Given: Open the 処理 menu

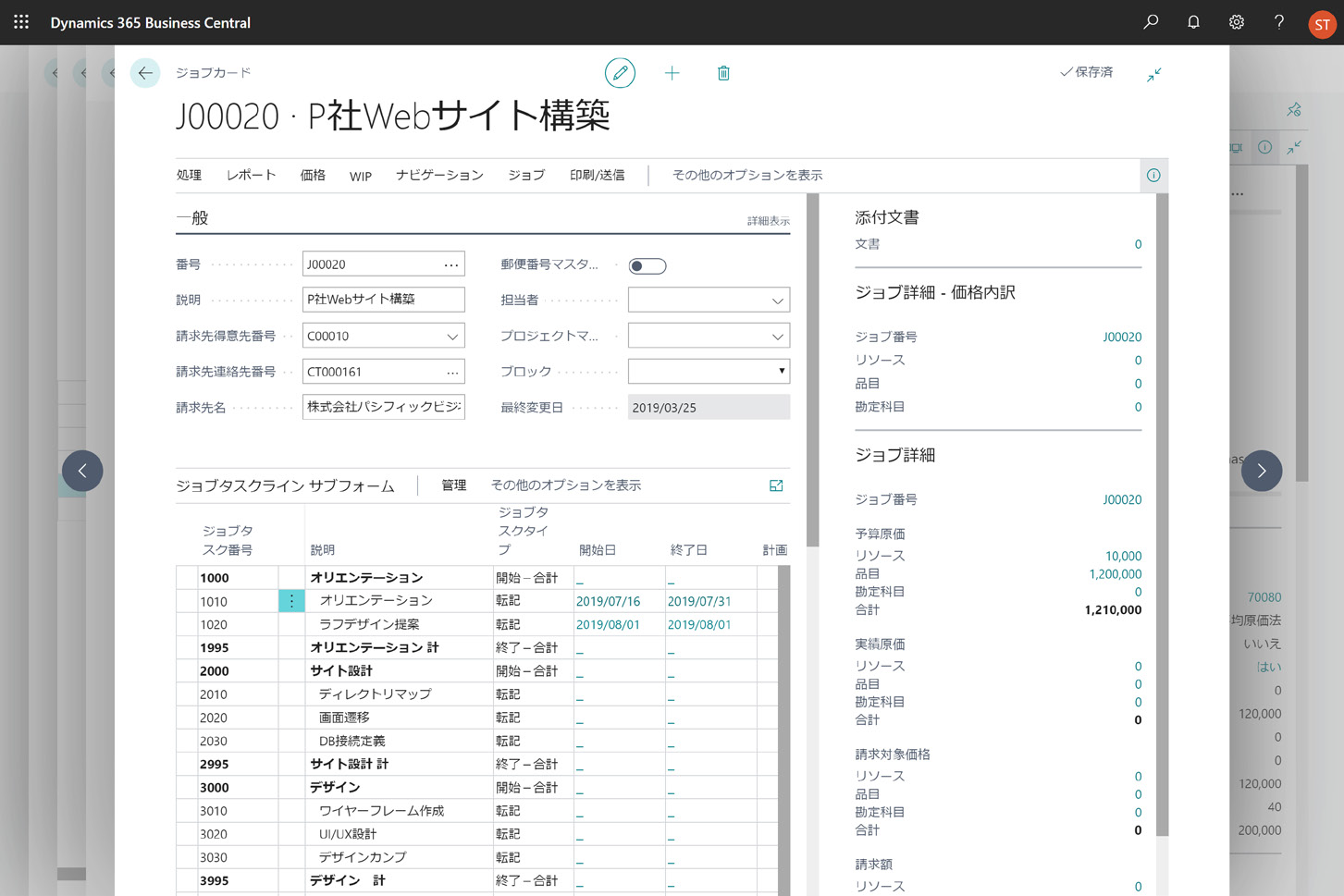Looking at the screenshot, I should (189, 175).
